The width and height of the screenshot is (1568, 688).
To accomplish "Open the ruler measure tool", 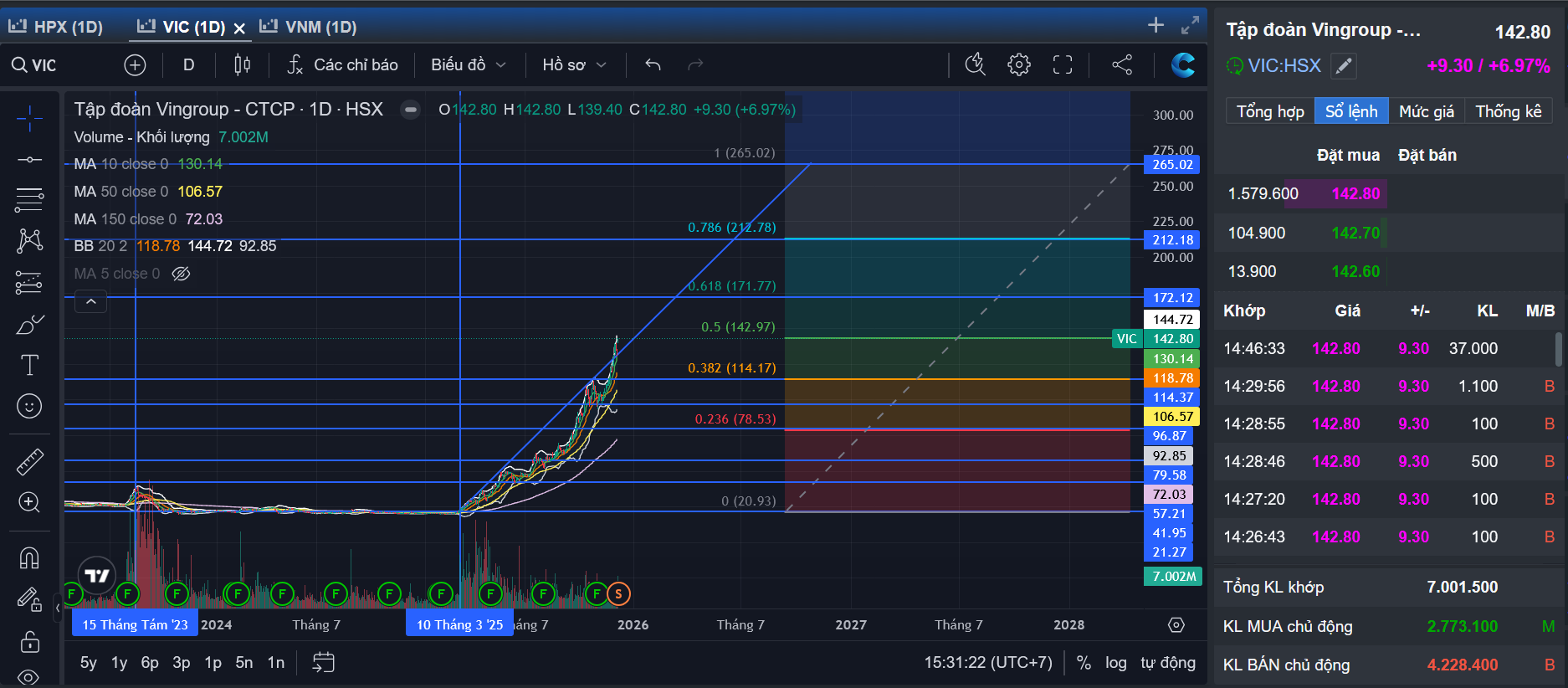I will 29,462.
